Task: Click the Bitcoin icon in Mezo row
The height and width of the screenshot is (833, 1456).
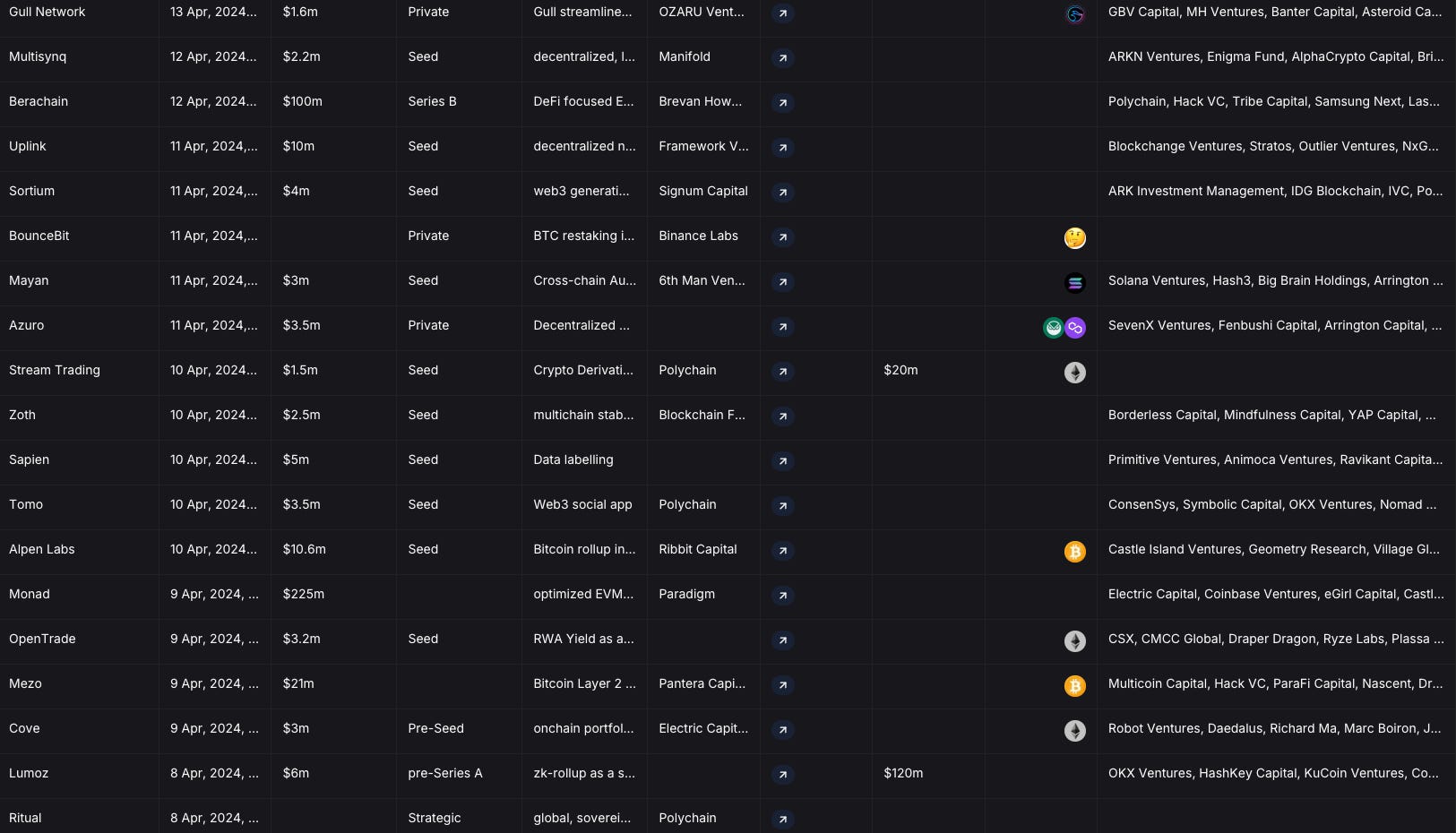Action: [x=1075, y=686]
